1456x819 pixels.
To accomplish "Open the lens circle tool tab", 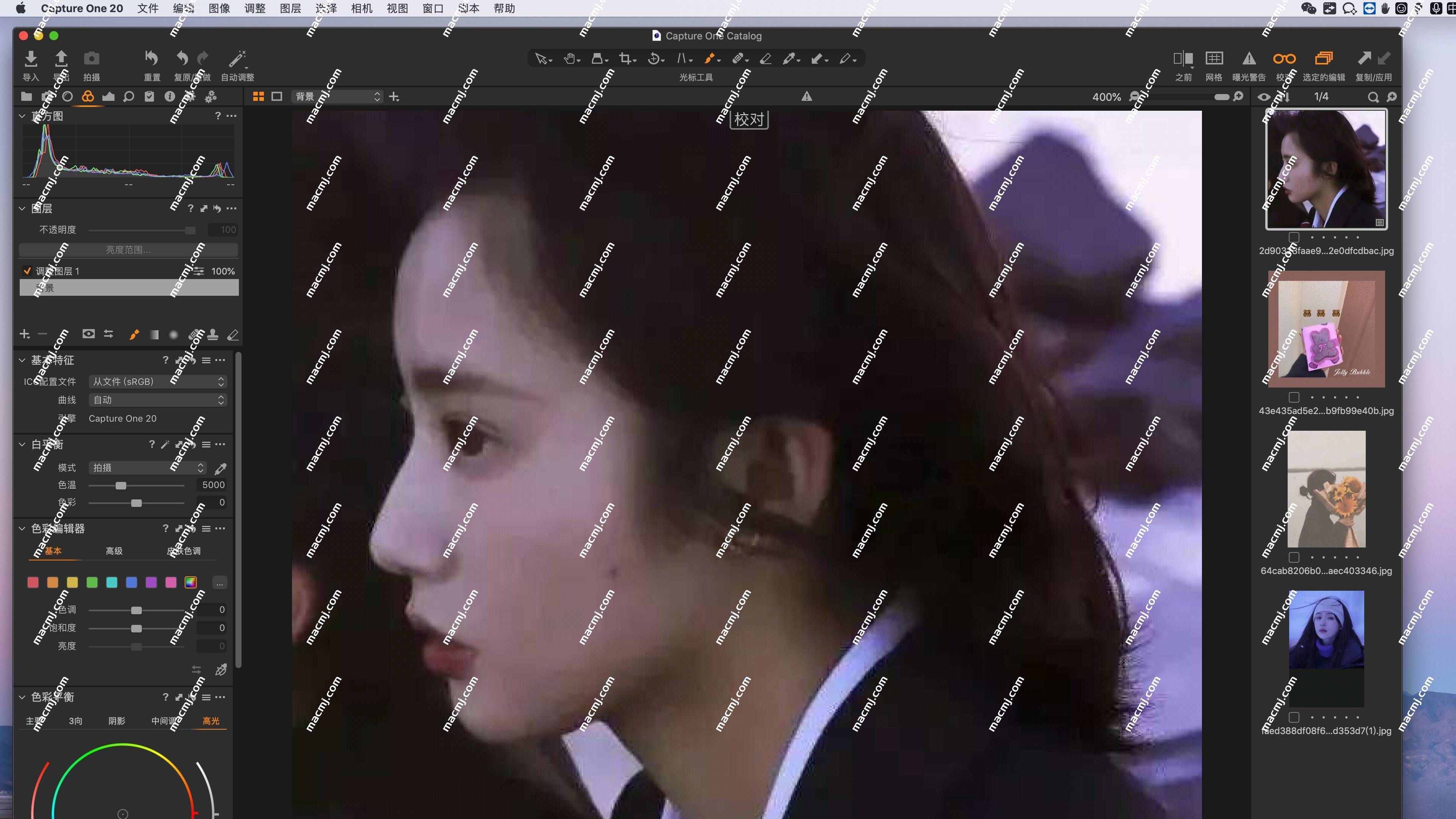I will (x=67, y=97).
